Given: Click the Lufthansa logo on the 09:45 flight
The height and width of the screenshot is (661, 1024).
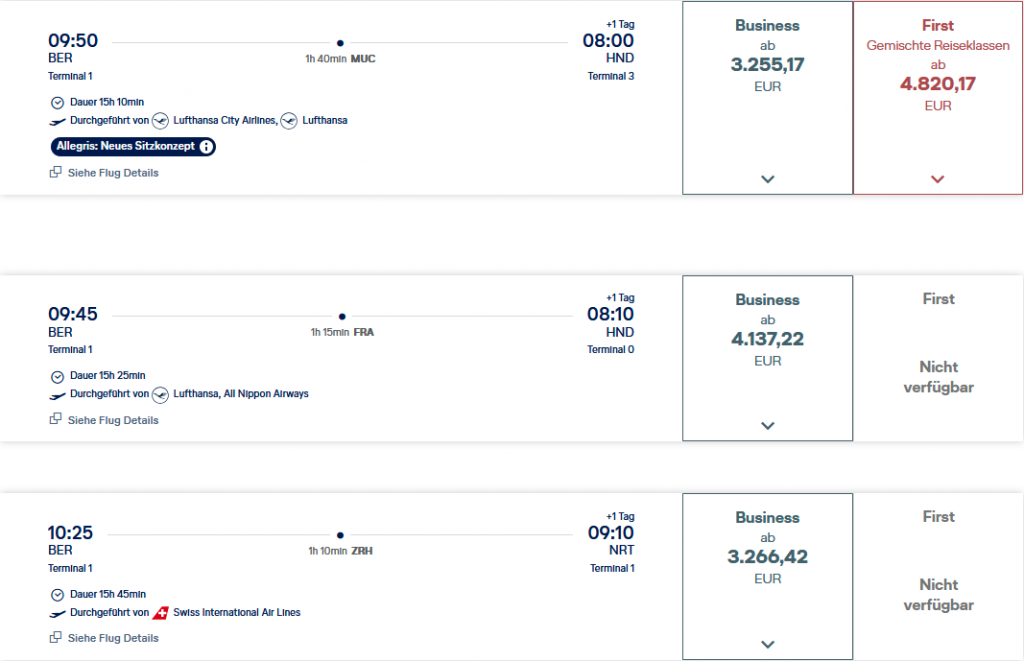Looking at the screenshot, I should [x=161, y=394].
